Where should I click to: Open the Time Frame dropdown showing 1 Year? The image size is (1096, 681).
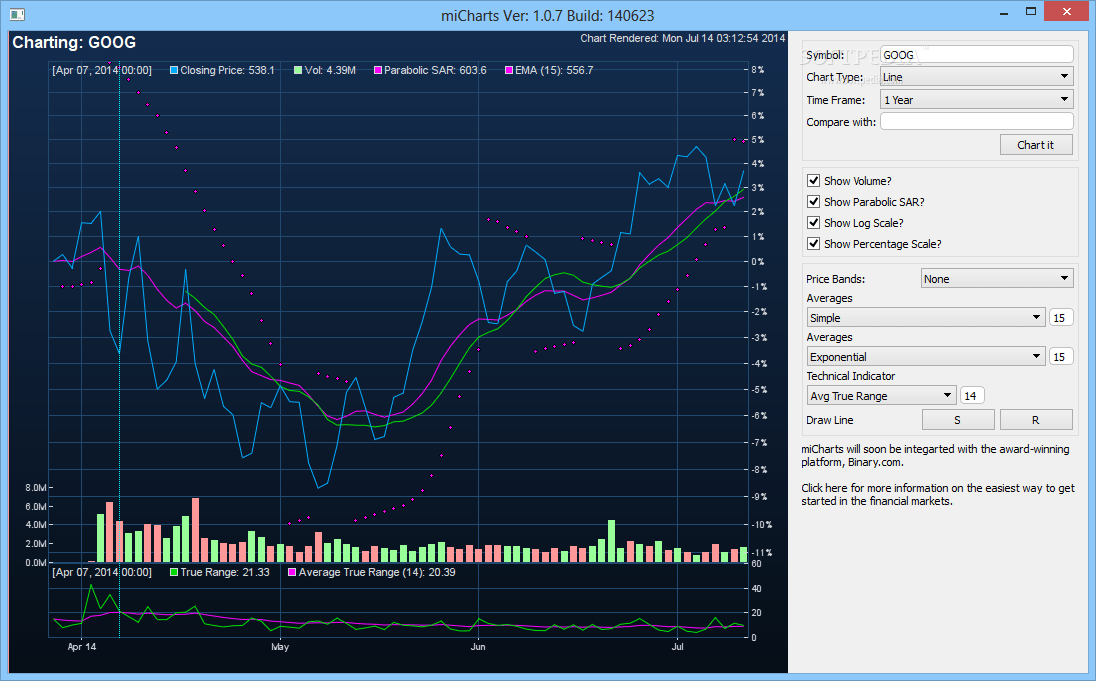976,99
